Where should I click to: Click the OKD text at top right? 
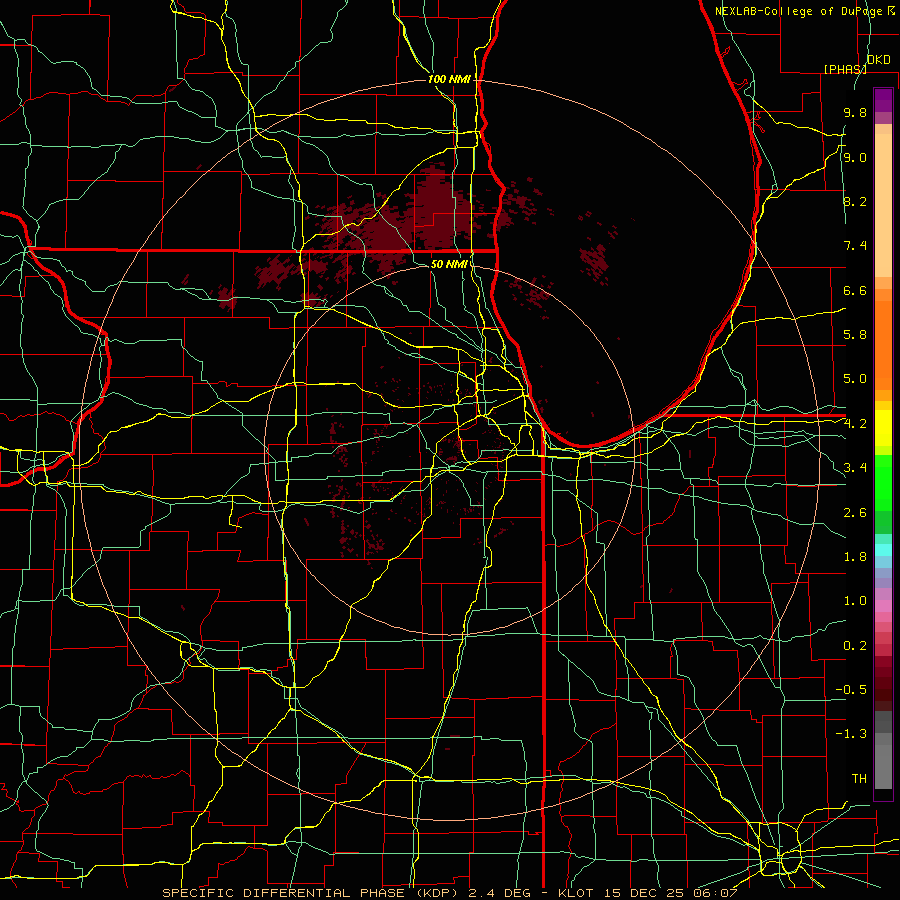879,59
